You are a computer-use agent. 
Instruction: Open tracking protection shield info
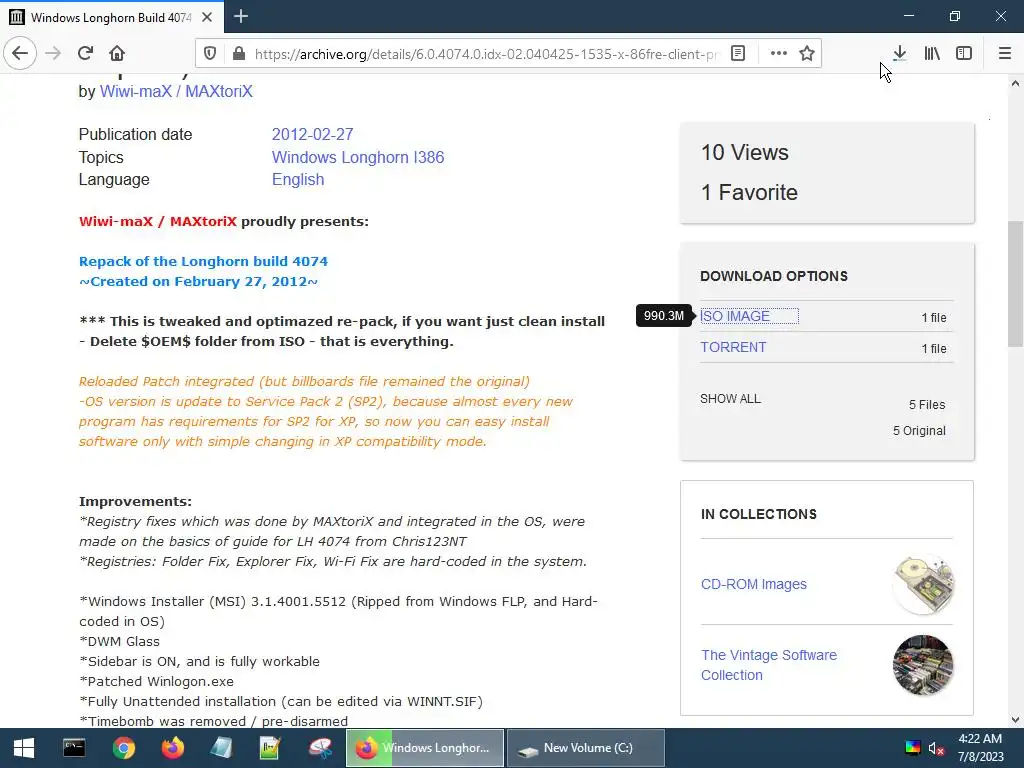tap(210, 54)
